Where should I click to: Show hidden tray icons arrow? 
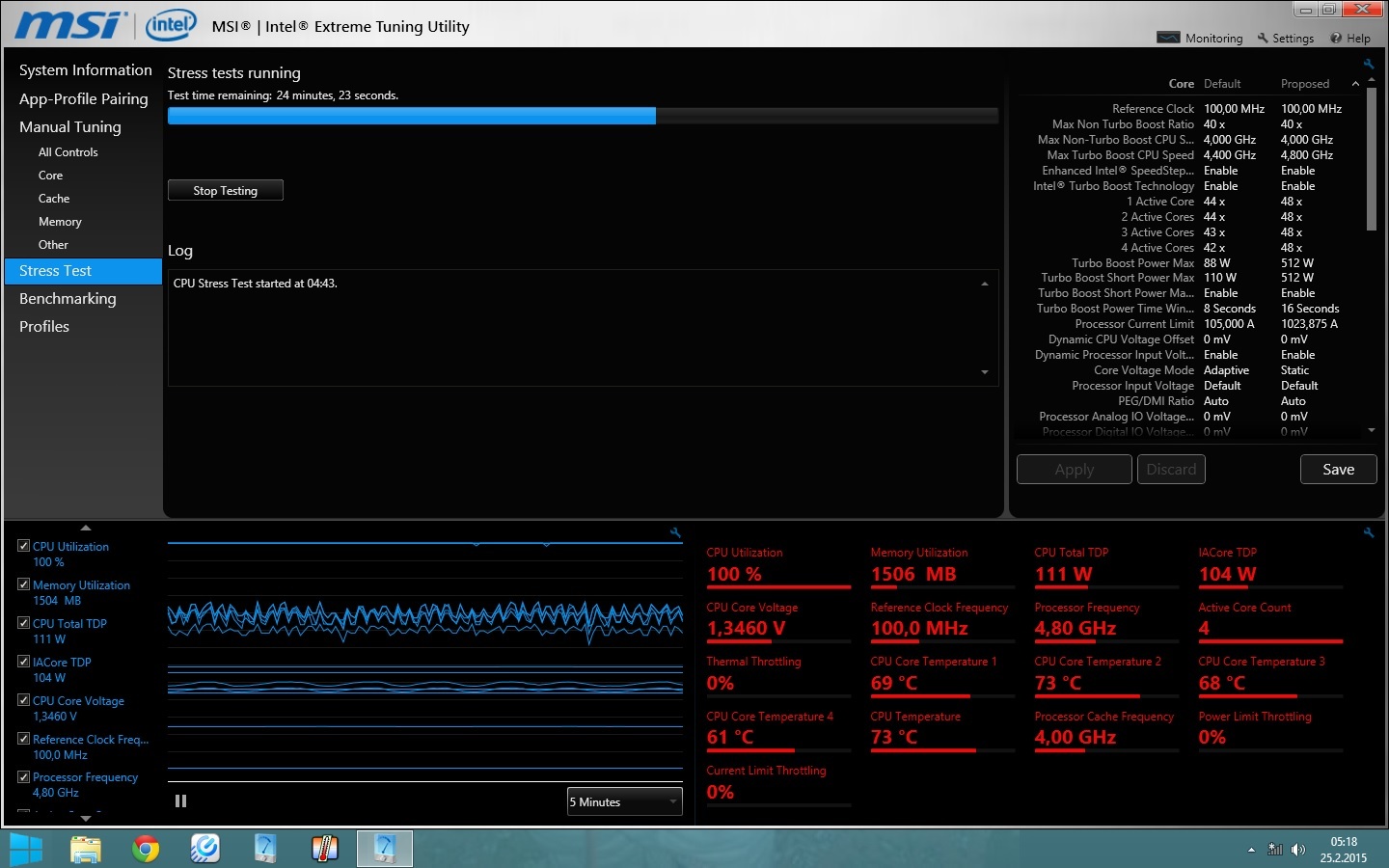1251,850
